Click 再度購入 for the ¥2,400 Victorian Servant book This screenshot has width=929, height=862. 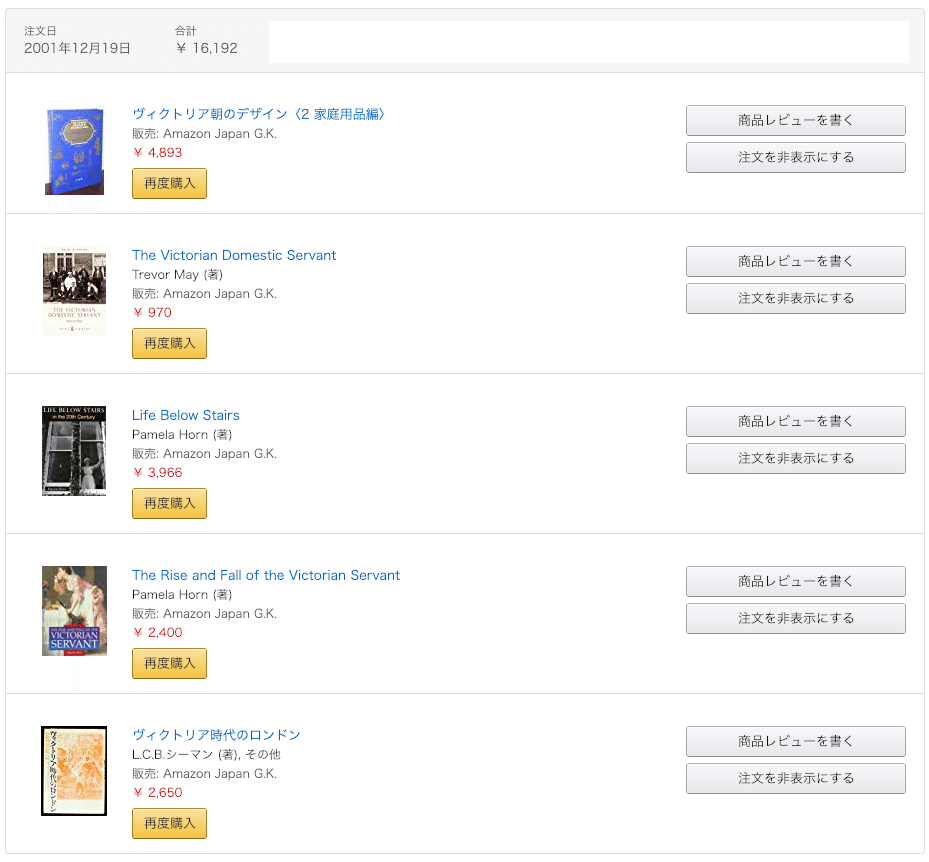169,664
